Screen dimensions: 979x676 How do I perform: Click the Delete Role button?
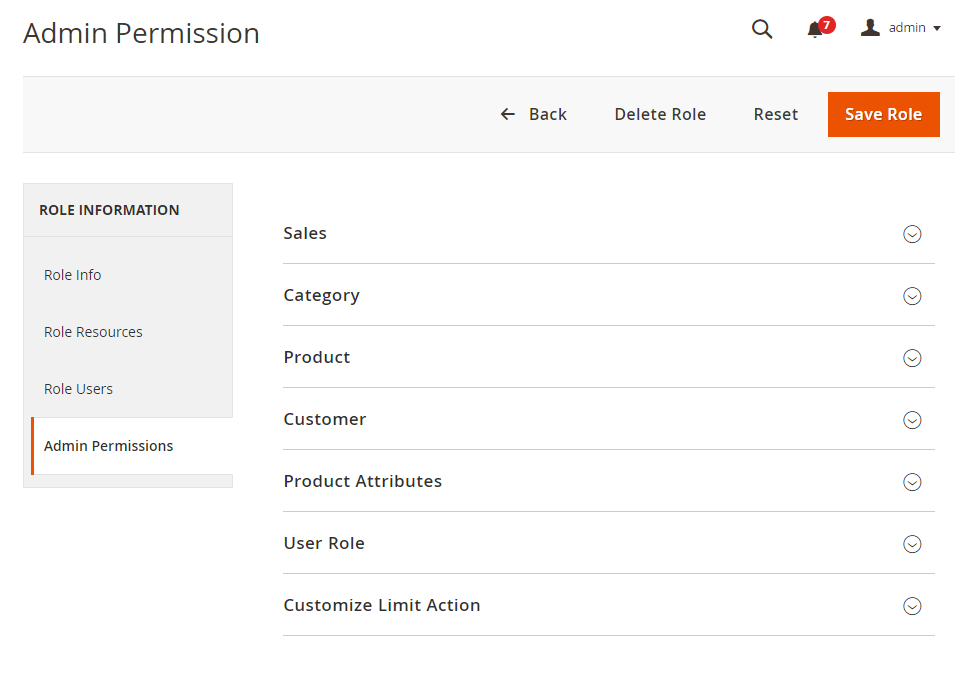[660, 114]
